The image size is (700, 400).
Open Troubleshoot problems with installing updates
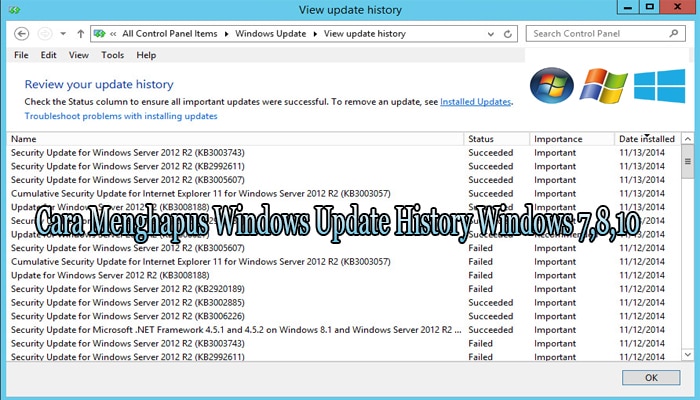click(x=121, y=116)
